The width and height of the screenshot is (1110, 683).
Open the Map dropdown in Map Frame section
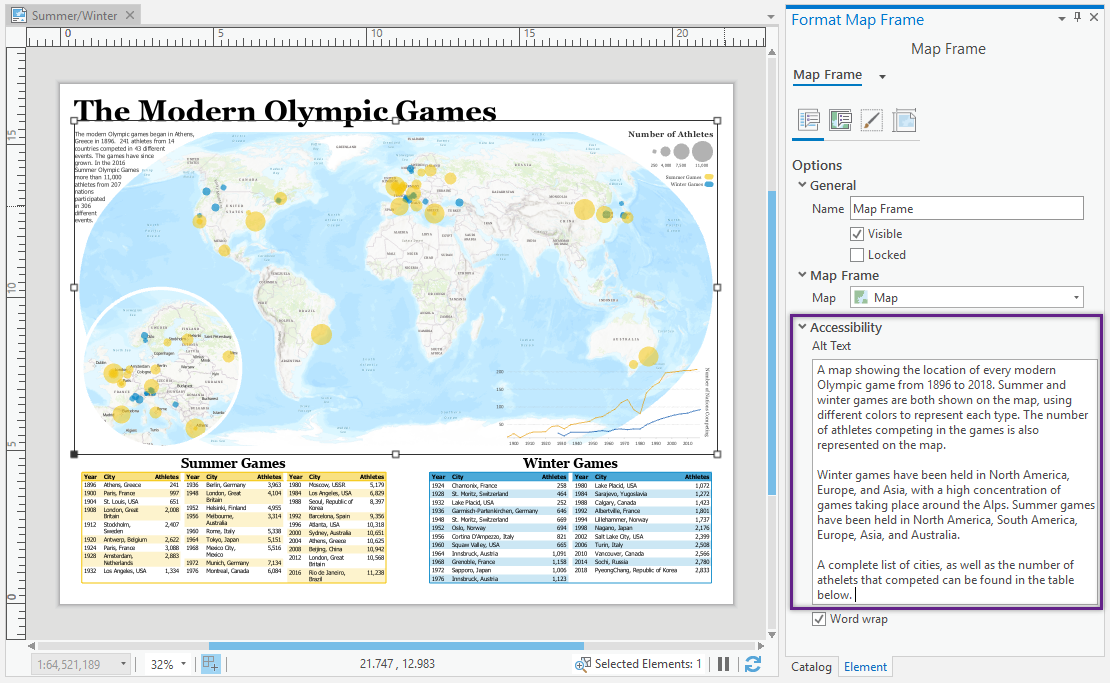click(x=1074, y=296)
